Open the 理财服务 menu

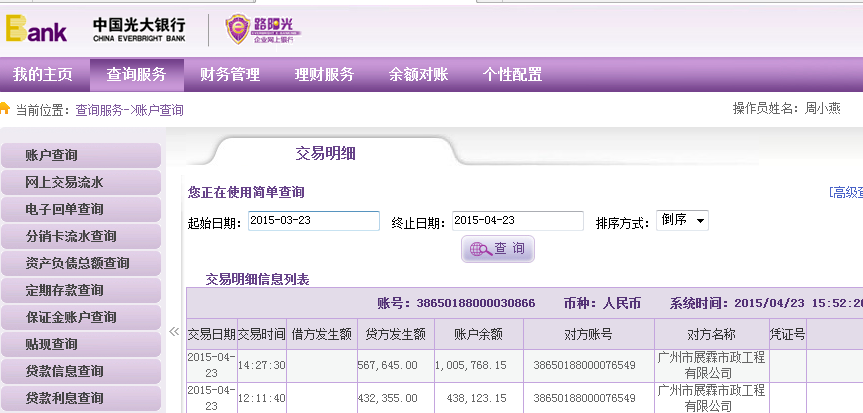click(x=324, y=75)
